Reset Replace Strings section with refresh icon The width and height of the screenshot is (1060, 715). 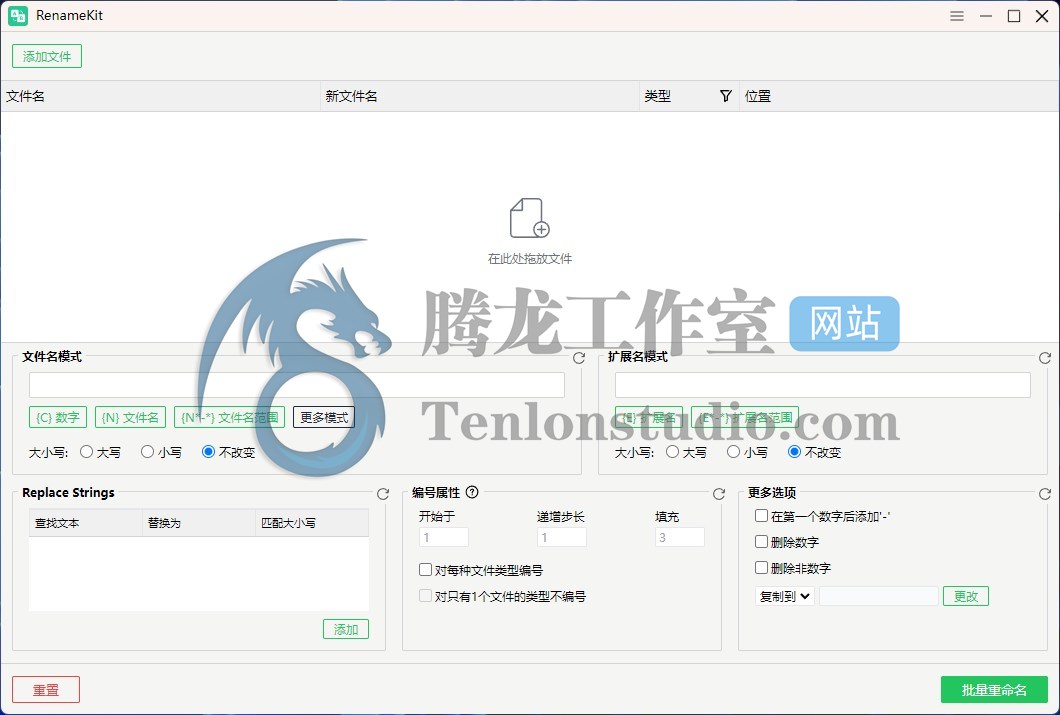[383, 494]
